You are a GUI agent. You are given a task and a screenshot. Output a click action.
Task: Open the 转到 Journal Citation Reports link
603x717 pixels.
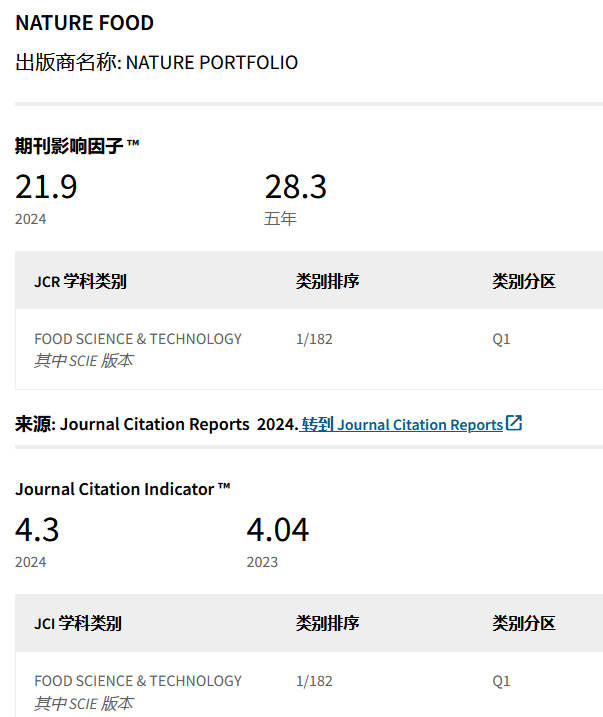tap(402, 425)
